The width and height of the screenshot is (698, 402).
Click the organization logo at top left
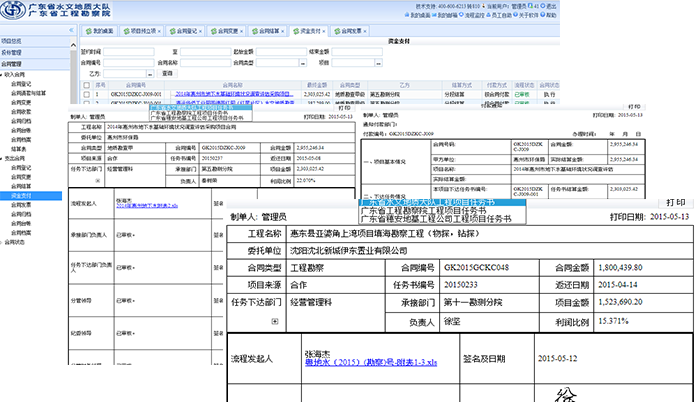pyautogui.click(x=13, y=10)
